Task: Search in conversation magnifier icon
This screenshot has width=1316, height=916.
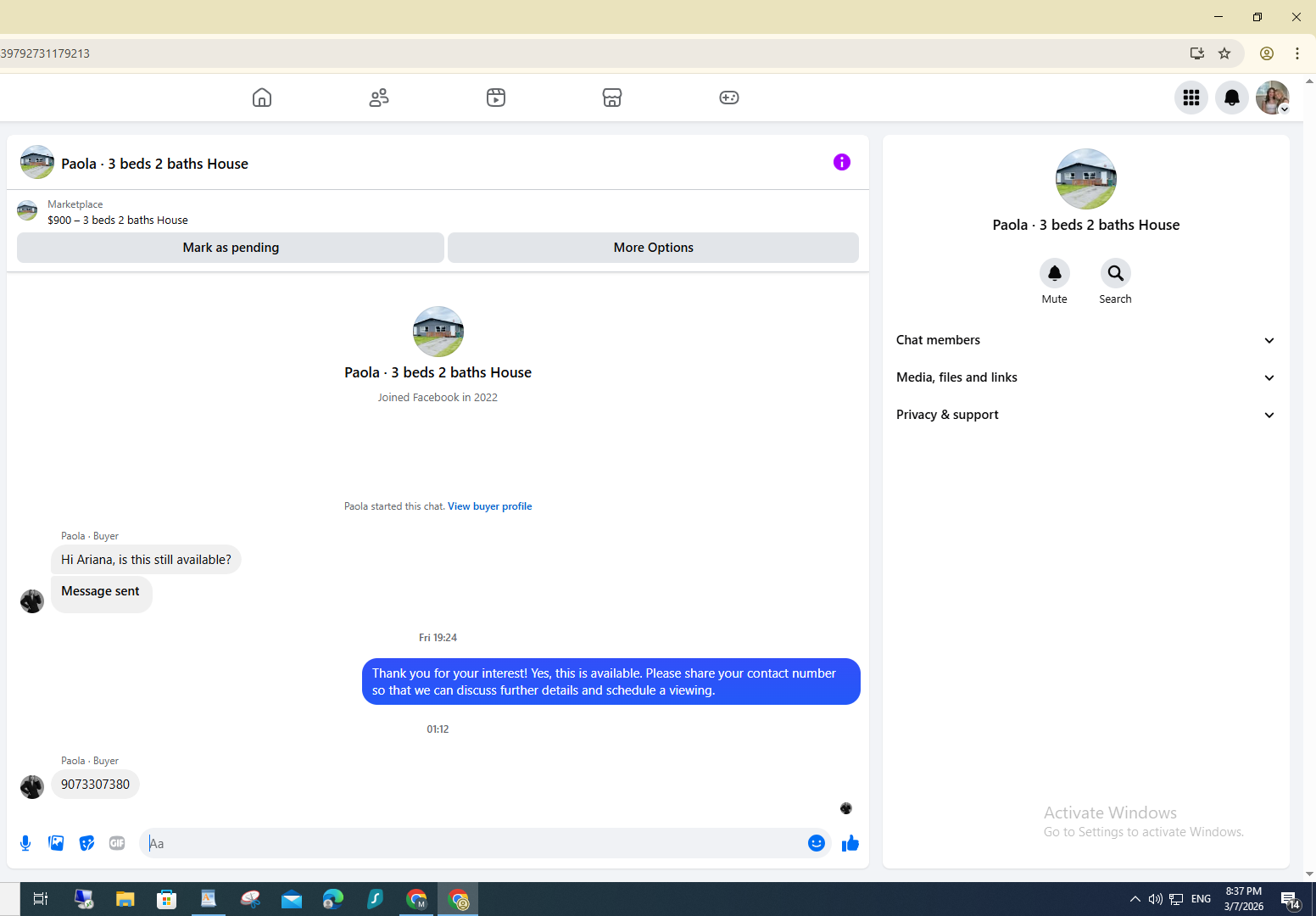Action: (1116, 273)
